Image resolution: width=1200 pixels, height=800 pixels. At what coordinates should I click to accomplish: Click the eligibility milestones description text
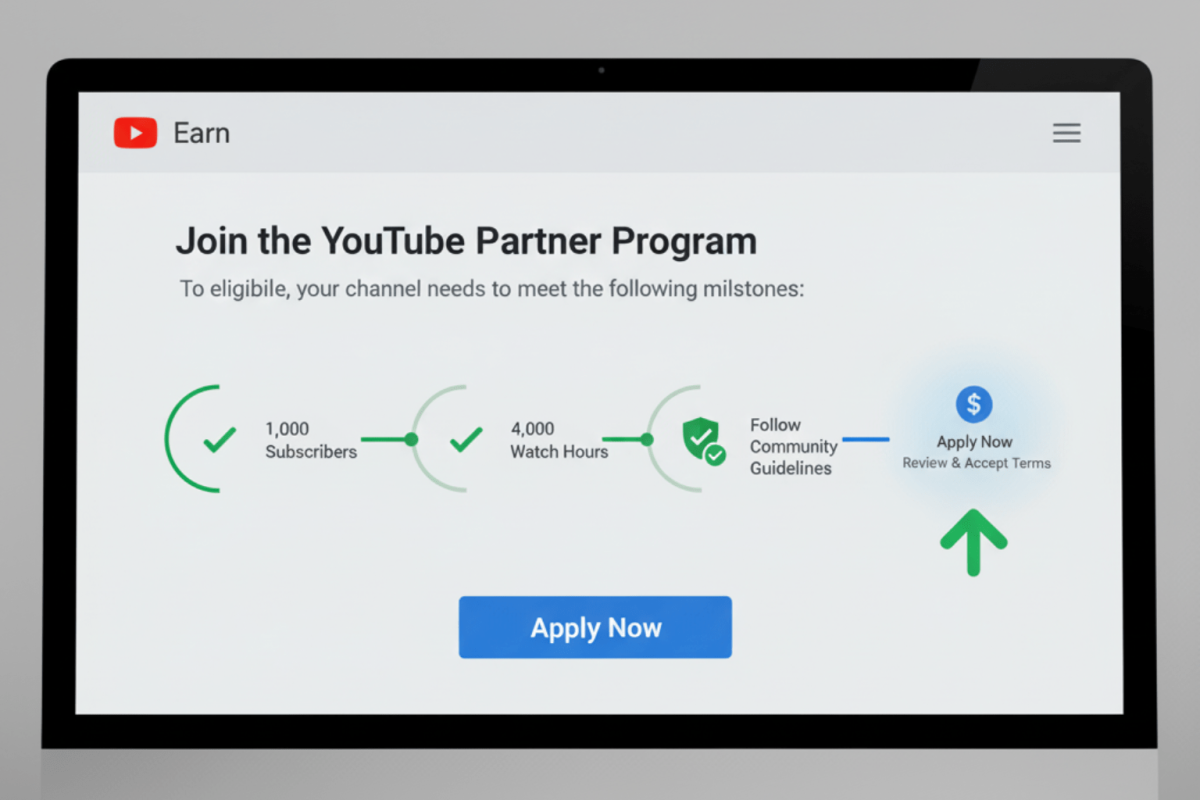tap(492, 290)
